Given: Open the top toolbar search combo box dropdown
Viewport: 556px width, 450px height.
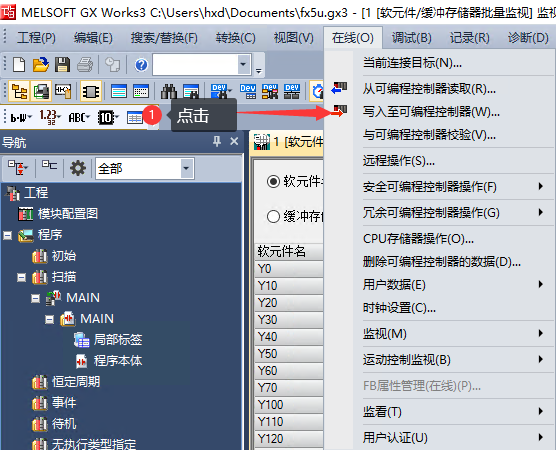Looking at the screenshot, I should click(243, 64).
